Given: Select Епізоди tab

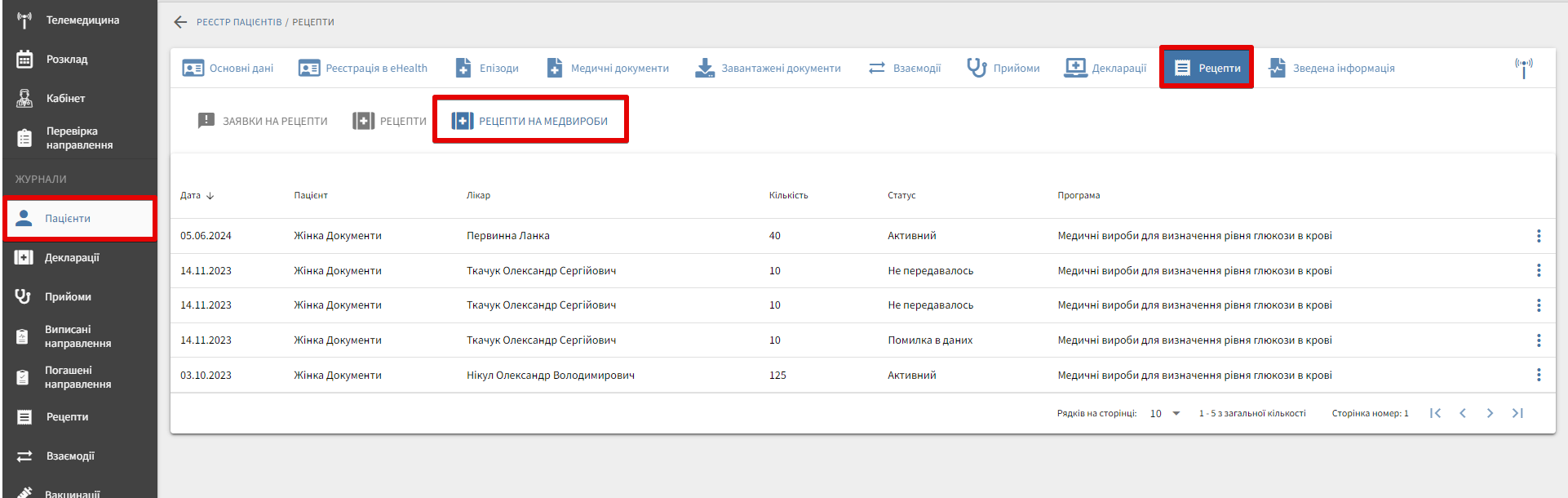Looking at the screenshot, I should pyautogui.click(x=487, y=68).
